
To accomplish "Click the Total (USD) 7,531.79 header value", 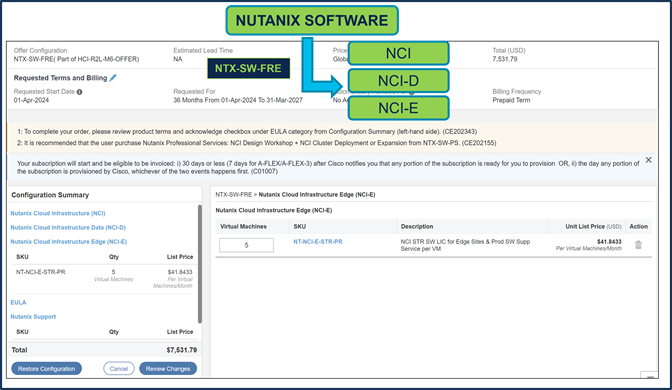I will 504,59.
